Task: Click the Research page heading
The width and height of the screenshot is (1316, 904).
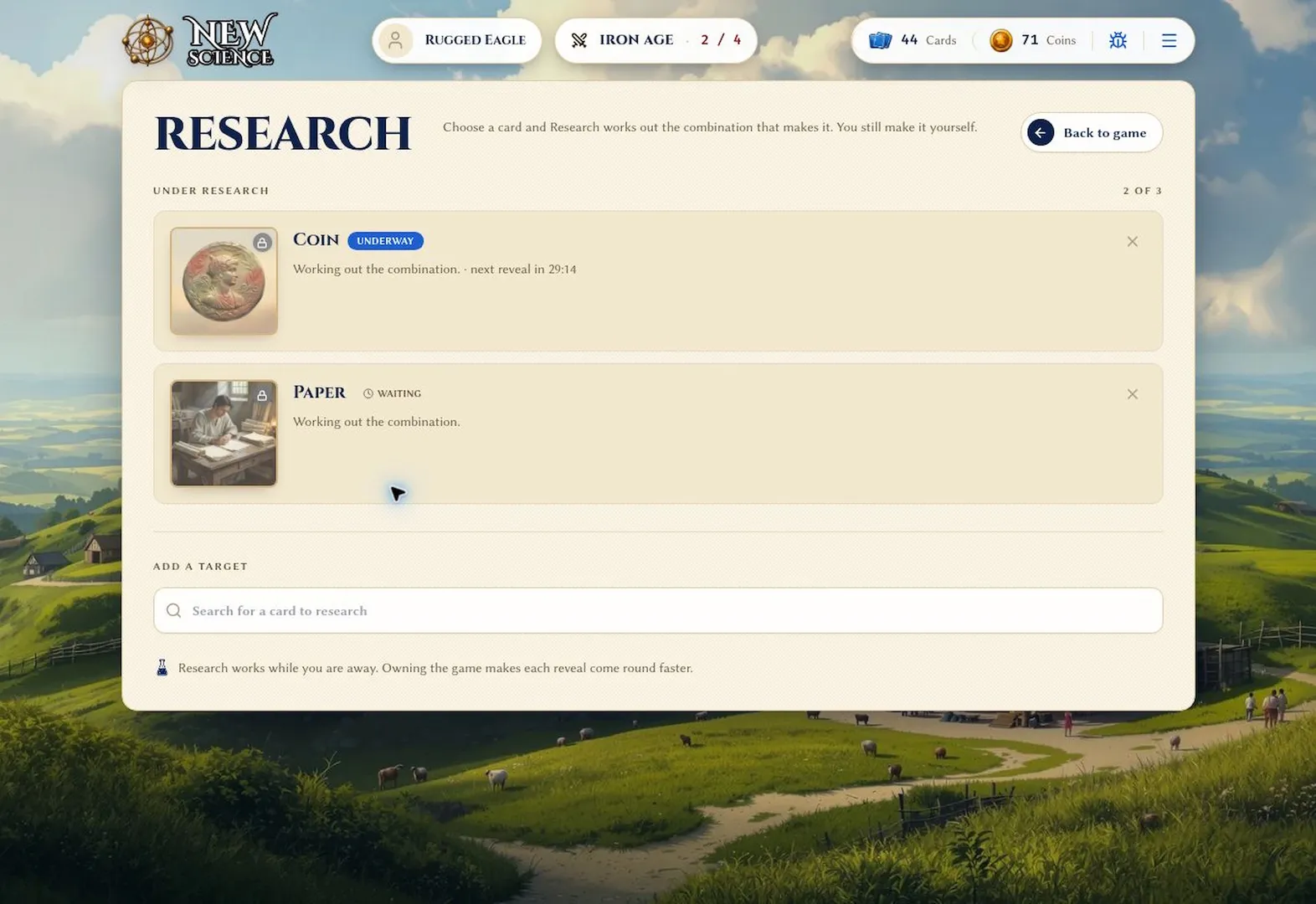Action: [x=283, y=133]
